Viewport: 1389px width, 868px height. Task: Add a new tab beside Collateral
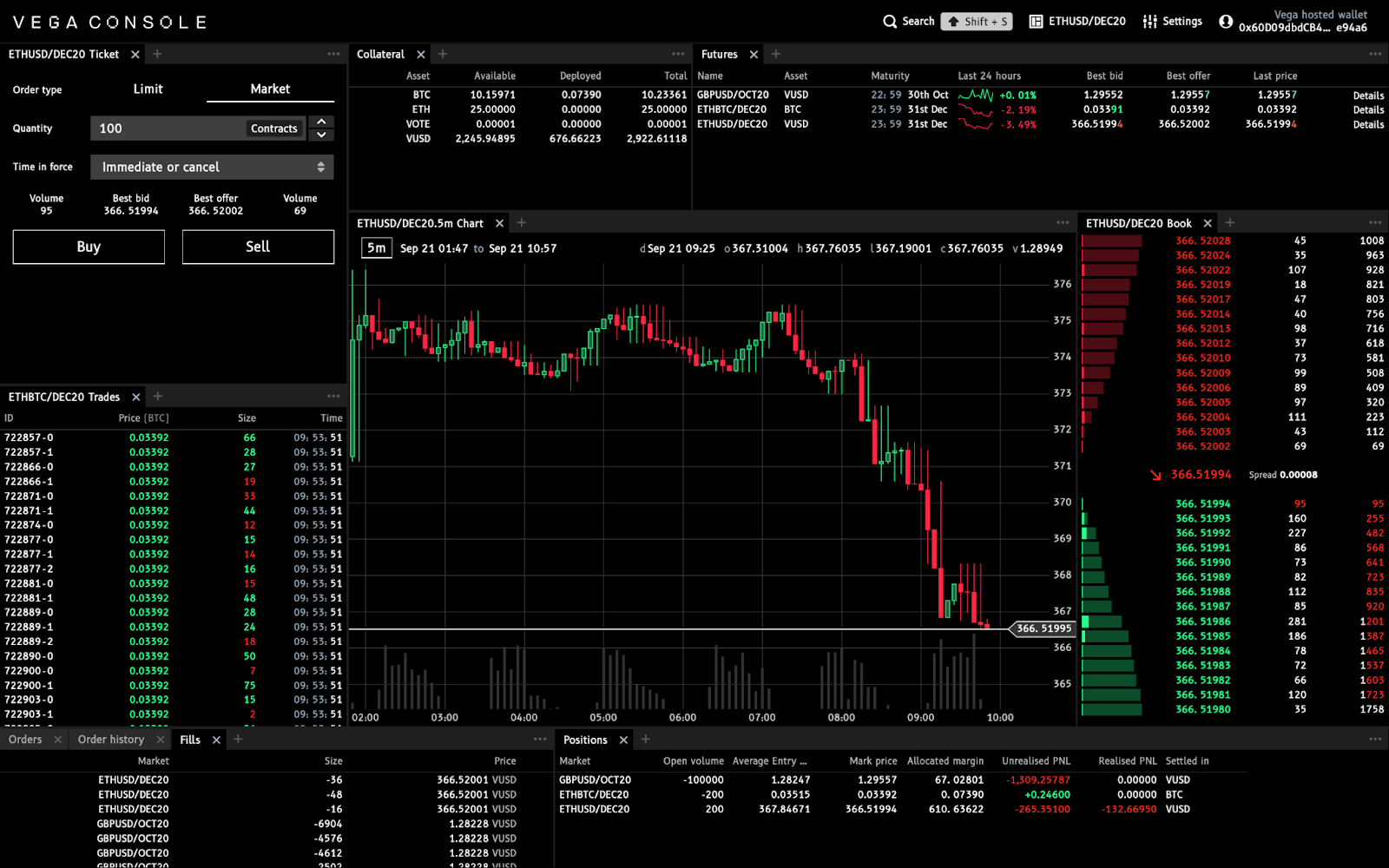pos(443,54)
